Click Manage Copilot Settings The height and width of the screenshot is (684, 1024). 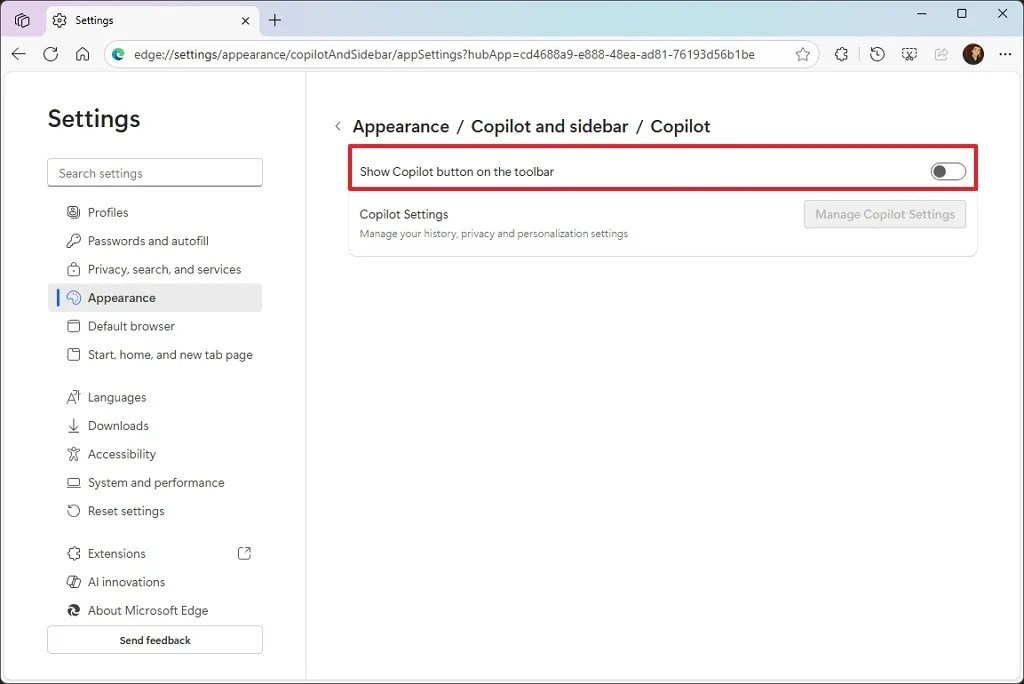tap(884, 214)
